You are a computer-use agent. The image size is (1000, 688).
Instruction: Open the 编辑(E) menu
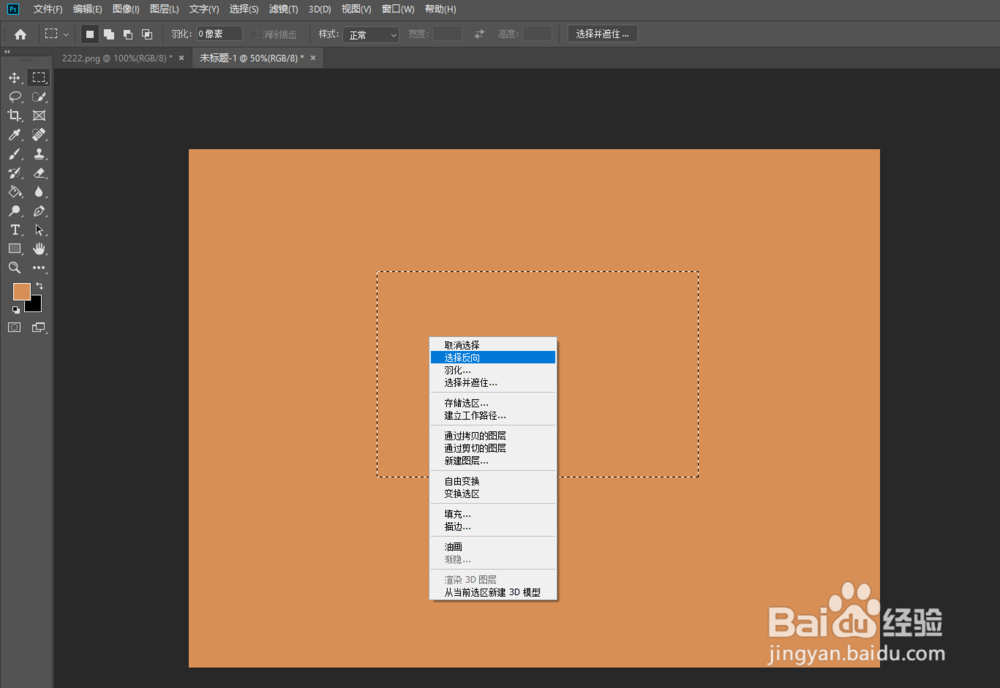(x=87, y=9)
